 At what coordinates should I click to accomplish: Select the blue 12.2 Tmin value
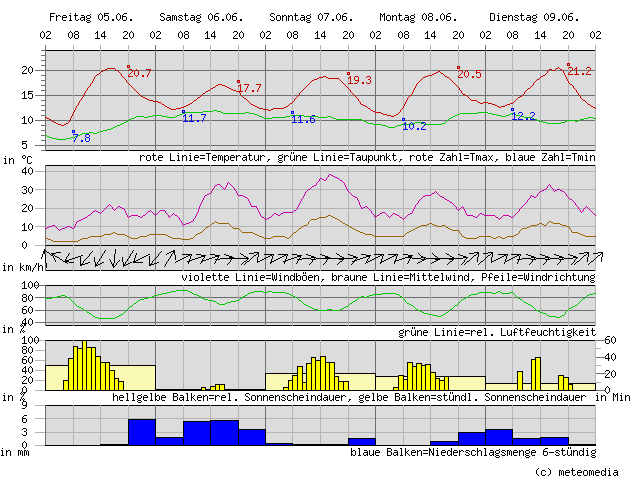(524, 117)
